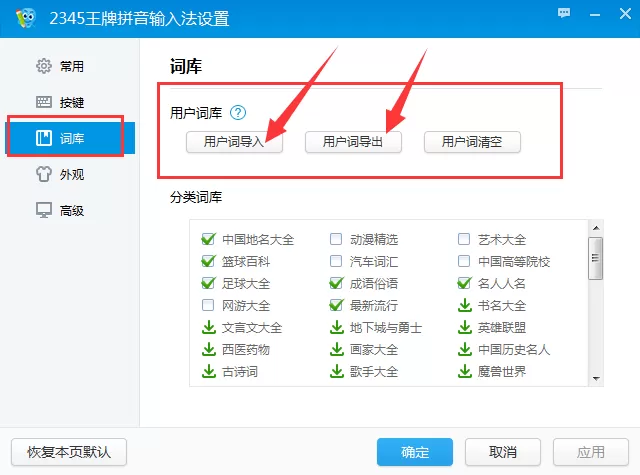Download the 中国历史名人 dictionary

point(465,349)
